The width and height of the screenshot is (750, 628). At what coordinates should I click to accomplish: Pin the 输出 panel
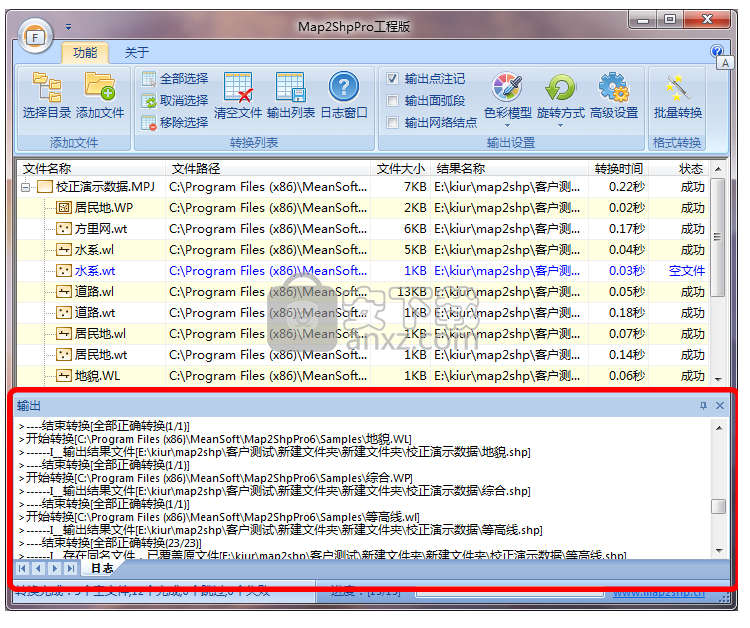[703, 406]
